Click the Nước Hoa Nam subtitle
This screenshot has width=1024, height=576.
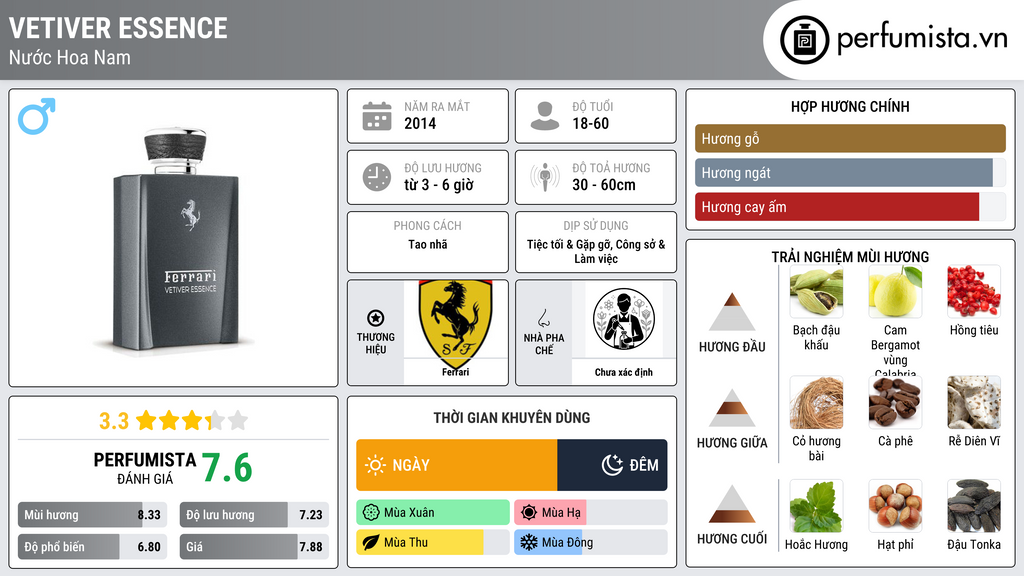coord(70,58)
